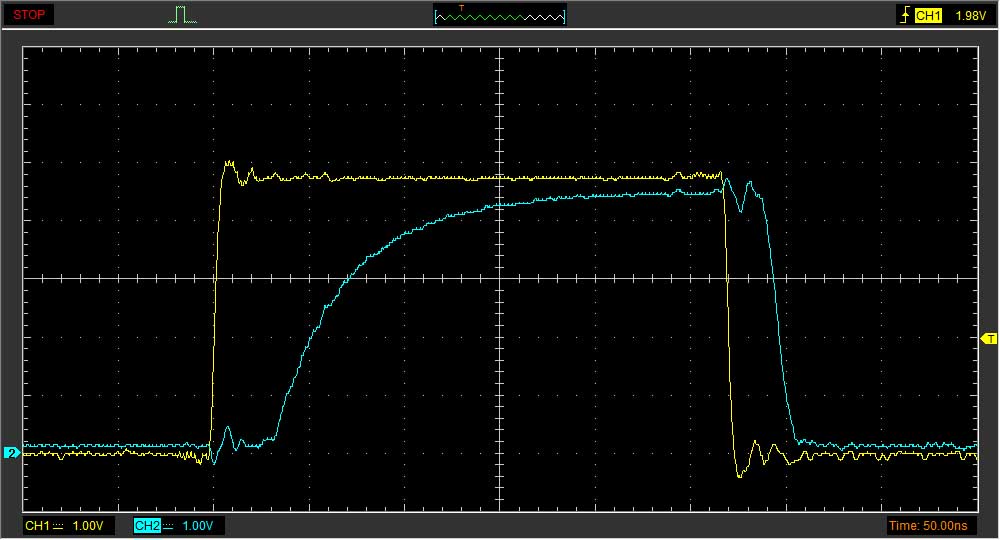
Task: Open the CH2 1.00V vertical scale
Action: 199,525
